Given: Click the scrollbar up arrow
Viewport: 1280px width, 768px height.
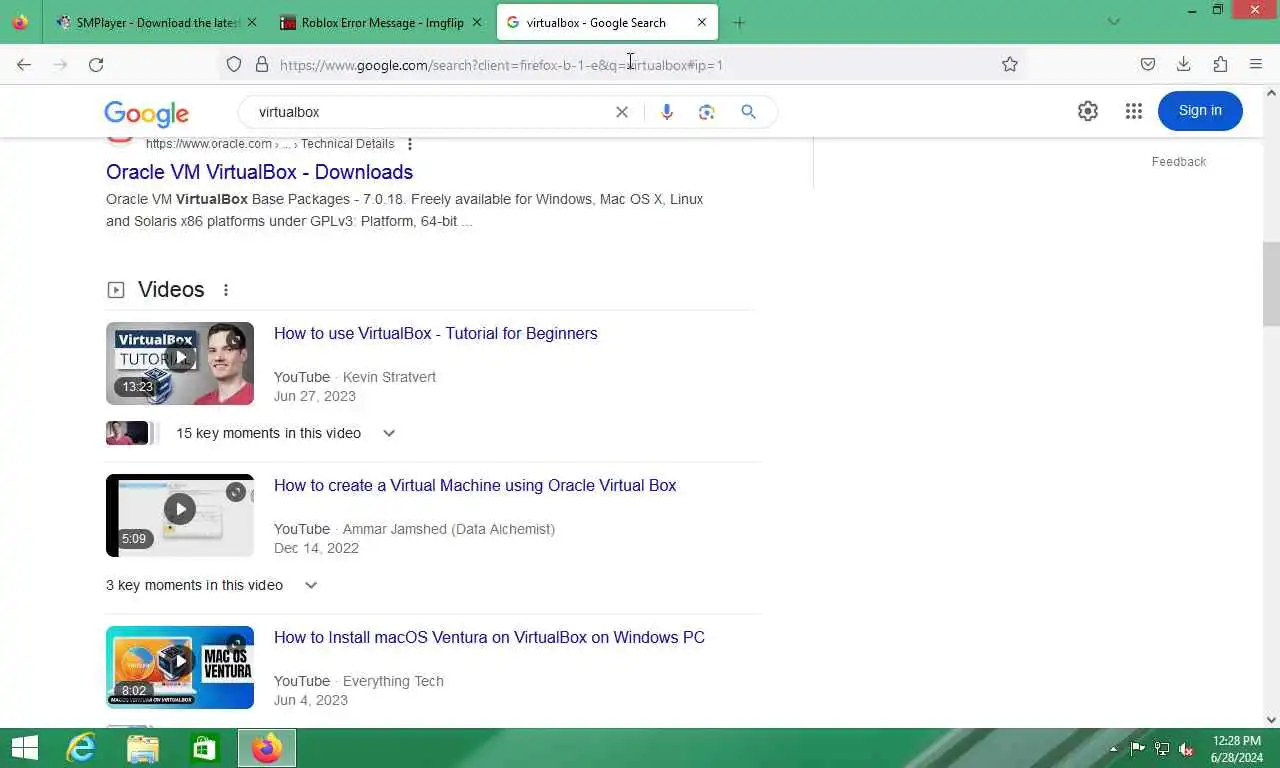Looking at the screenshot, I should 1271,93.
